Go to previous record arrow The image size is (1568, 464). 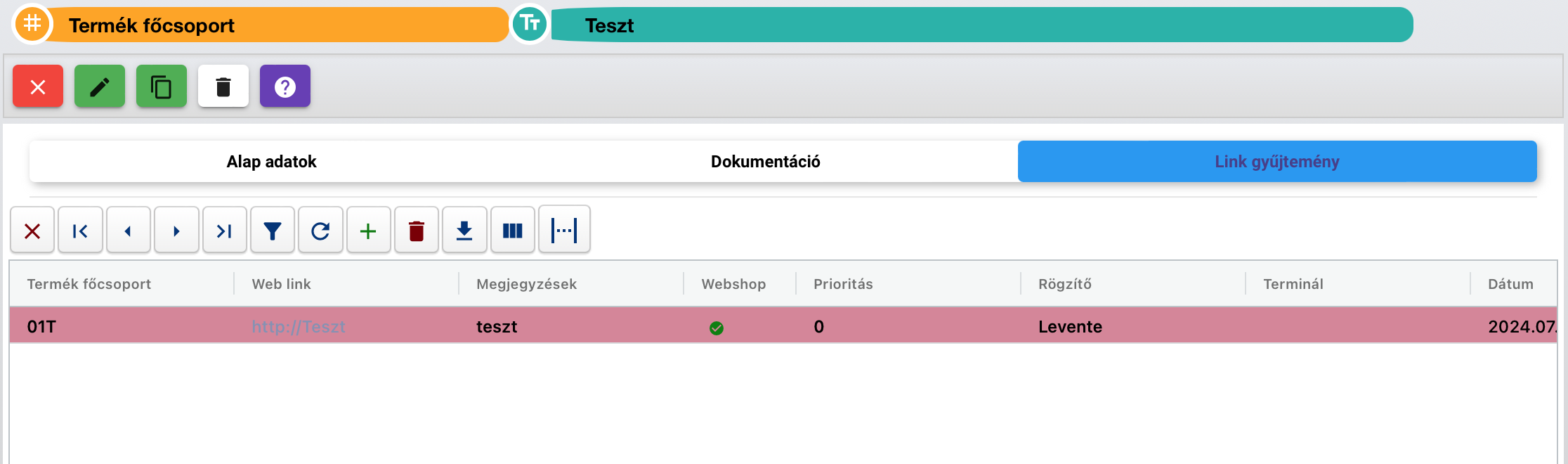[128, 230]
